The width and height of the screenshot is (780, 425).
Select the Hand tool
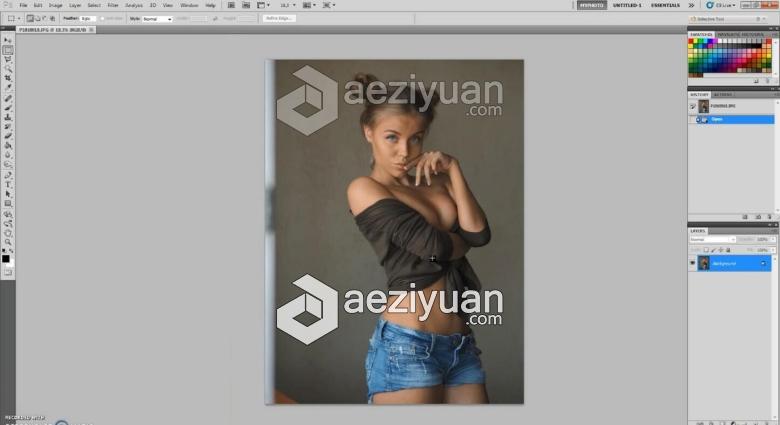pos(7,233)
